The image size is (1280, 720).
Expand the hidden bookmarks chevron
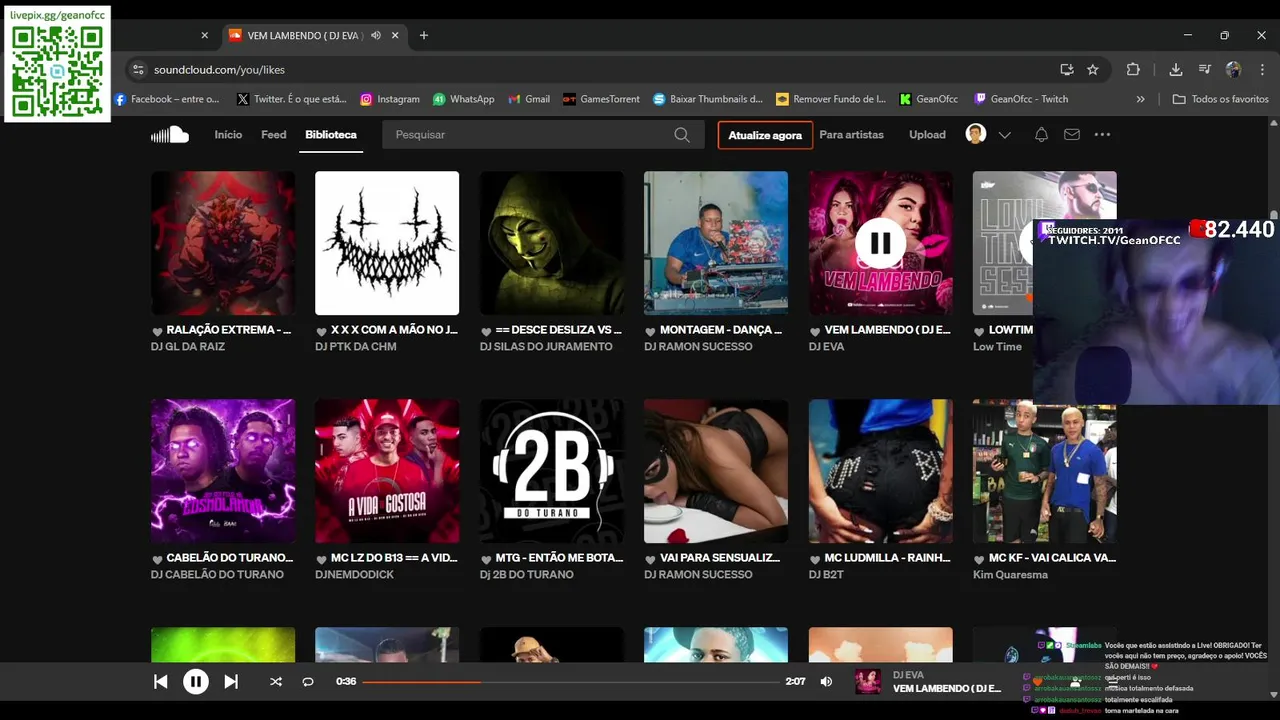click(1141, 99)
